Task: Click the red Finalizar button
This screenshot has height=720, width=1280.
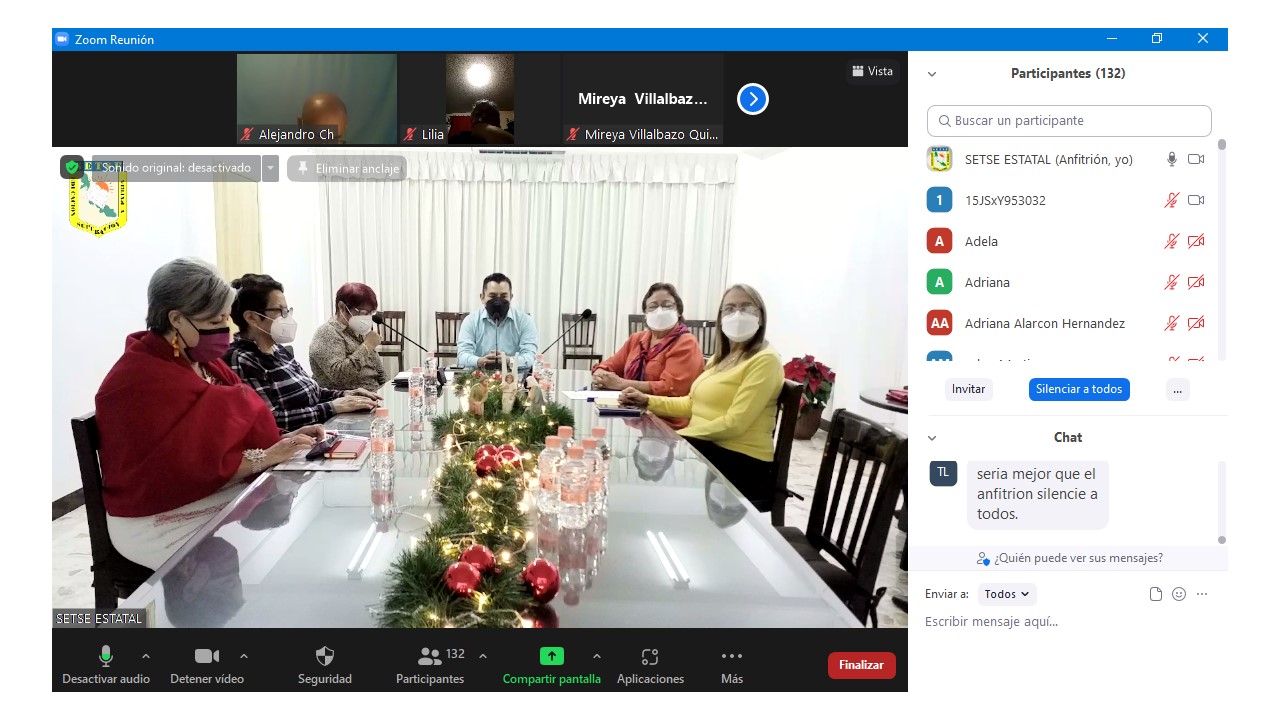Action: (x=862, y=665)
